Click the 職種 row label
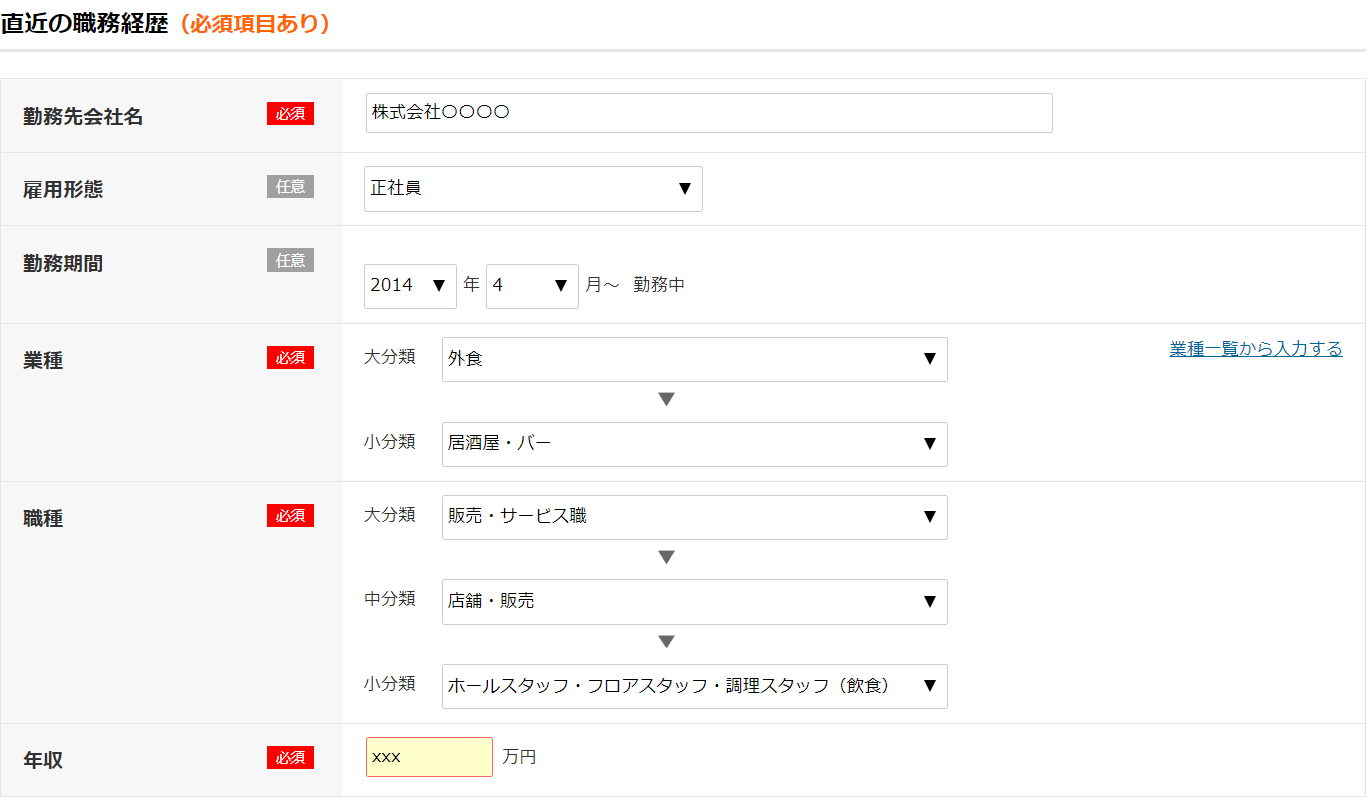 tap(43, 519)
